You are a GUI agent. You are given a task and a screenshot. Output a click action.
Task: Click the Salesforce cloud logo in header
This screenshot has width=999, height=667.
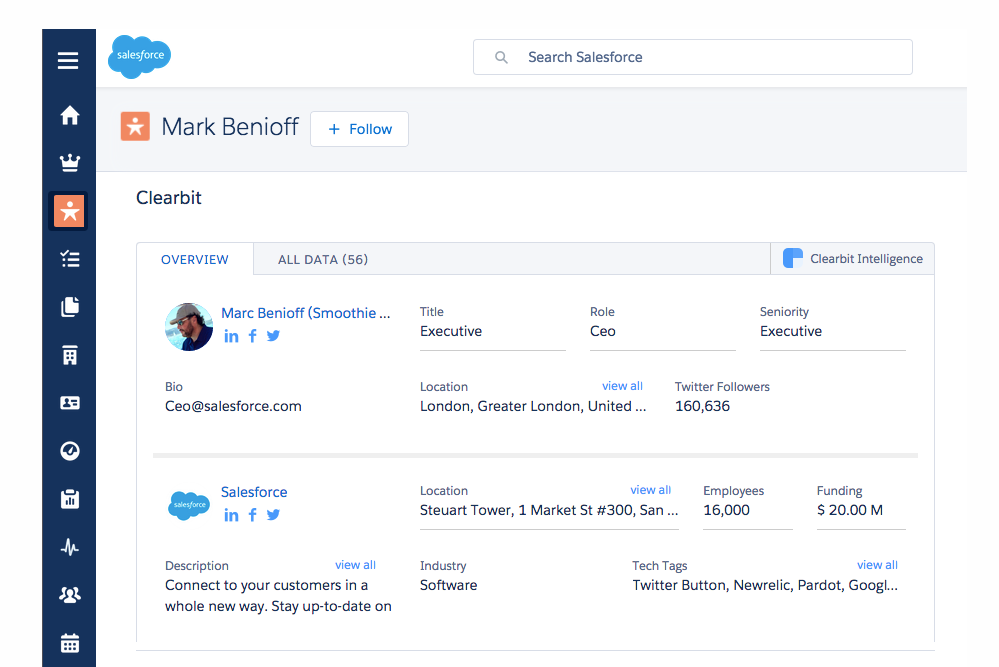140,57
